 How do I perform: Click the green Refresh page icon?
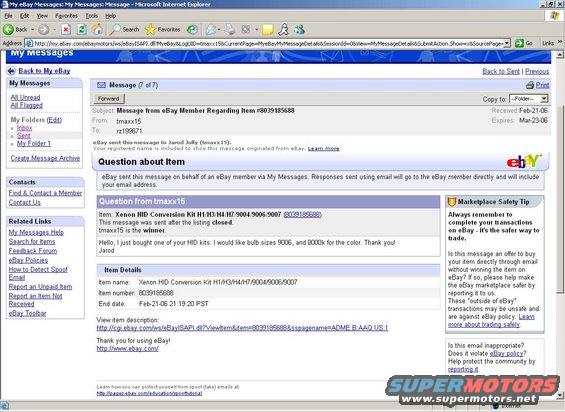click(x=82, y=30)
